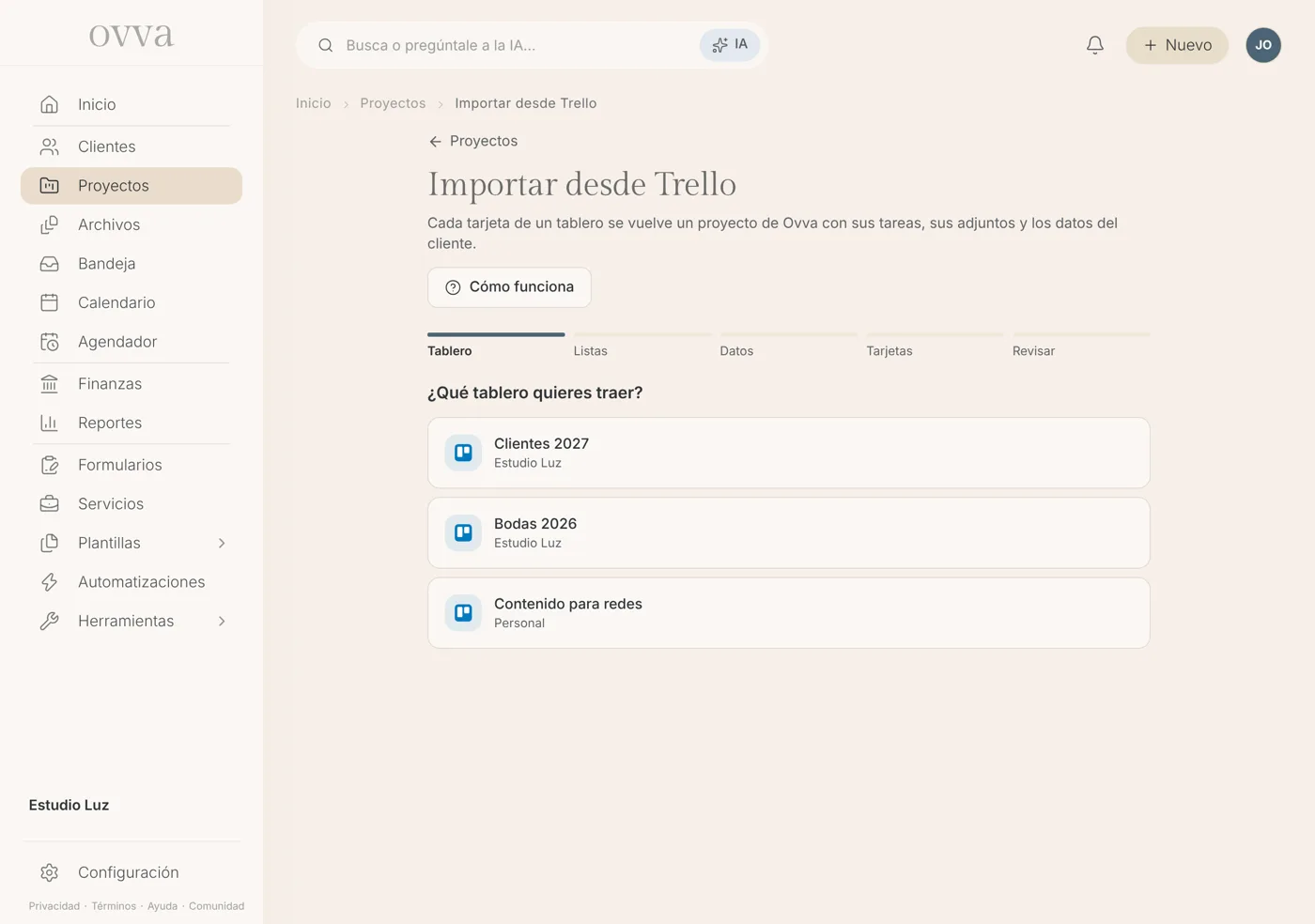This screenshot has width=1315, height=924.
Task: Open the Agendador scheduler icon
Action: coord(50,342)
